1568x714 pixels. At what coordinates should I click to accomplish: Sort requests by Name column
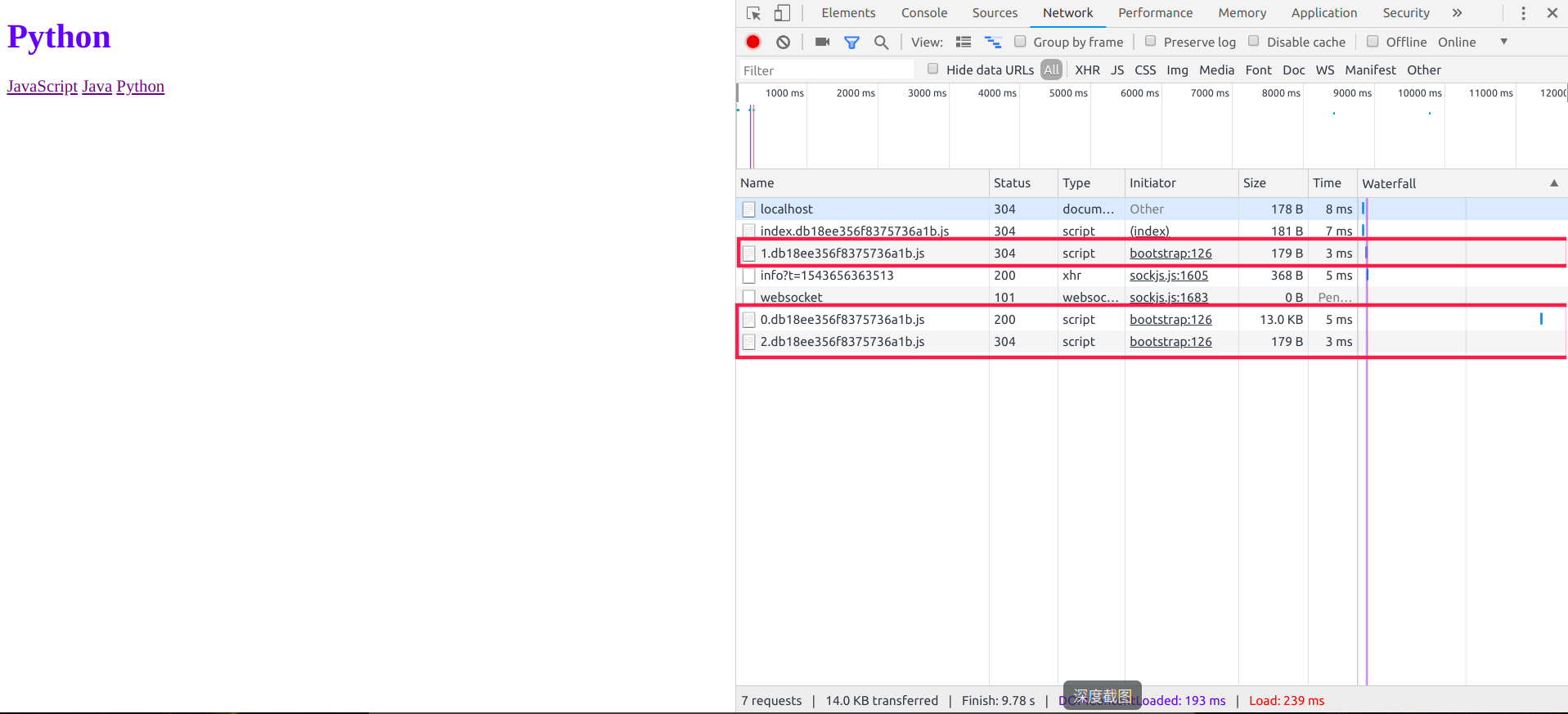tap(863, 183)
